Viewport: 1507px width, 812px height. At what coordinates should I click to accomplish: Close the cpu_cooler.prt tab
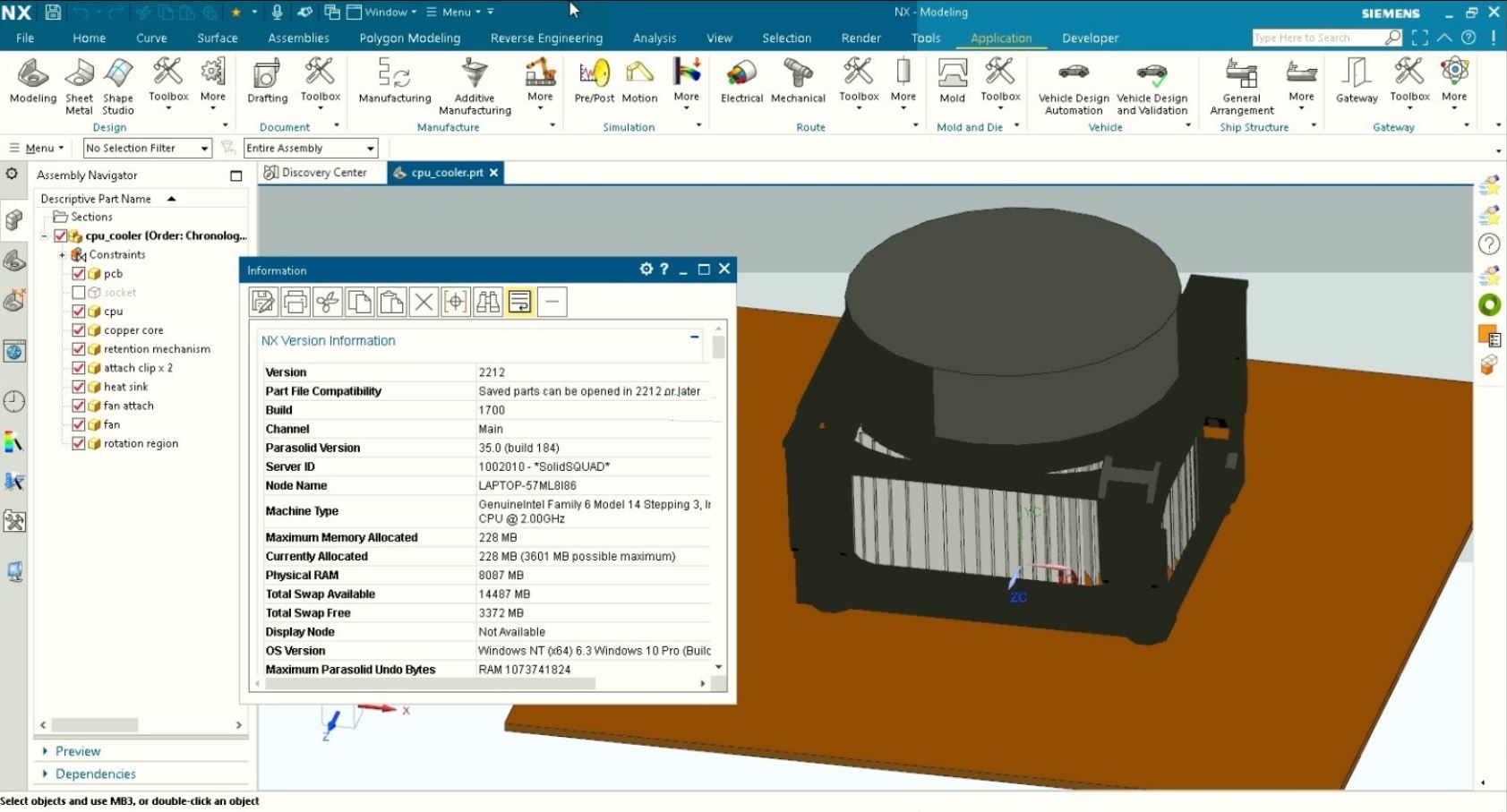tap(493, 173)
